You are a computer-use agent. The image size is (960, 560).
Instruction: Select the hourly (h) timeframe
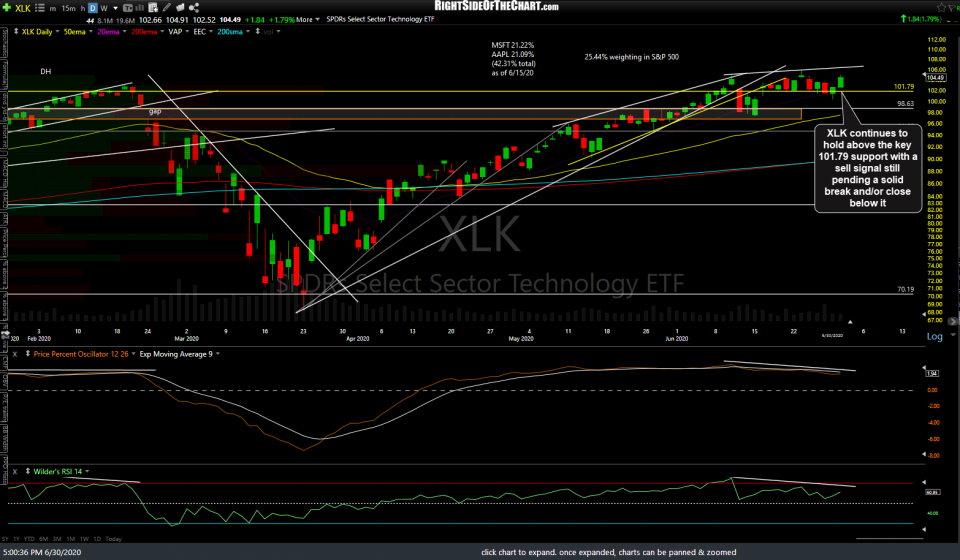point(83,8)
